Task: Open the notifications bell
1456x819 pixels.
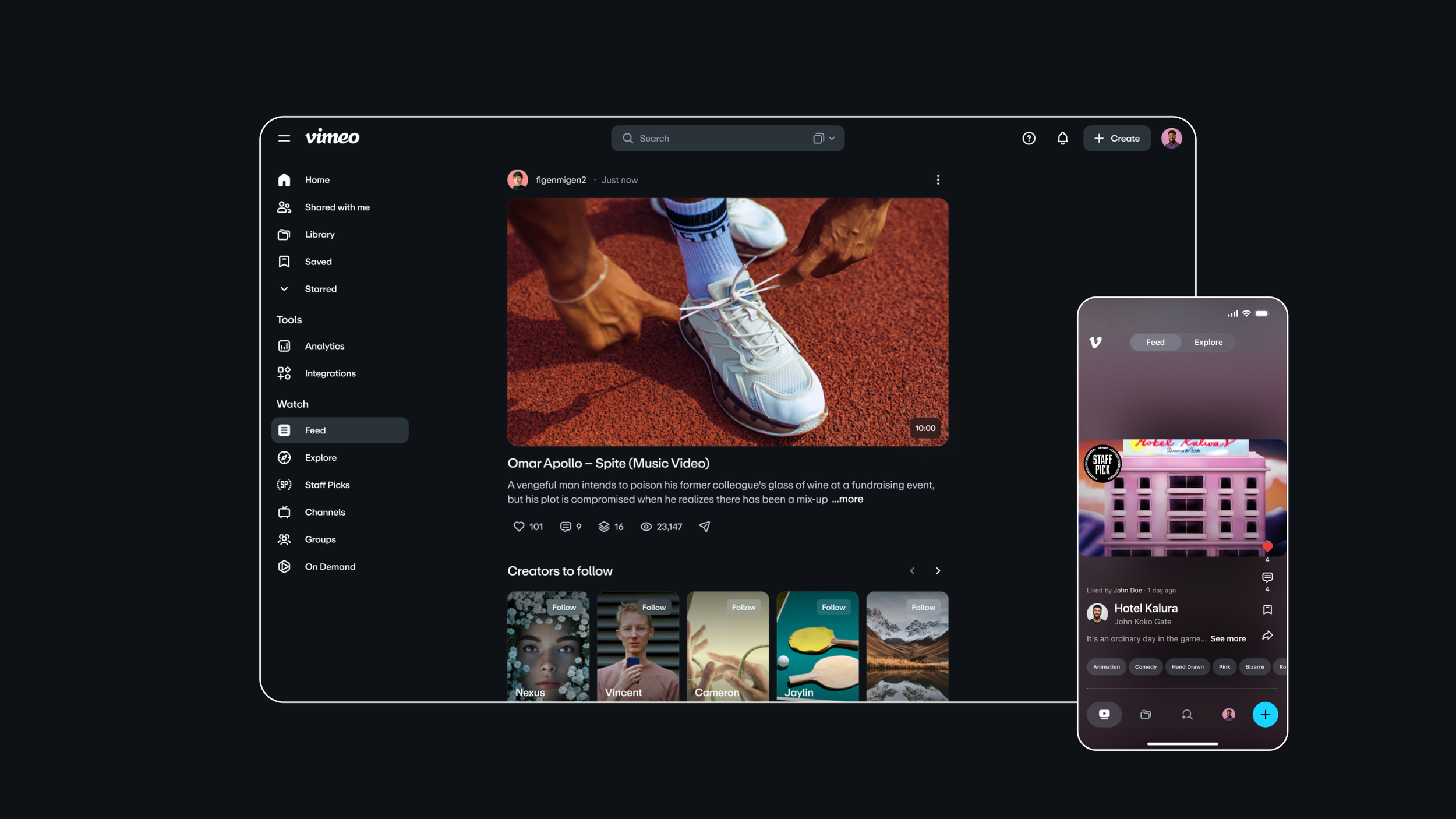Action: pos(1062,138)
